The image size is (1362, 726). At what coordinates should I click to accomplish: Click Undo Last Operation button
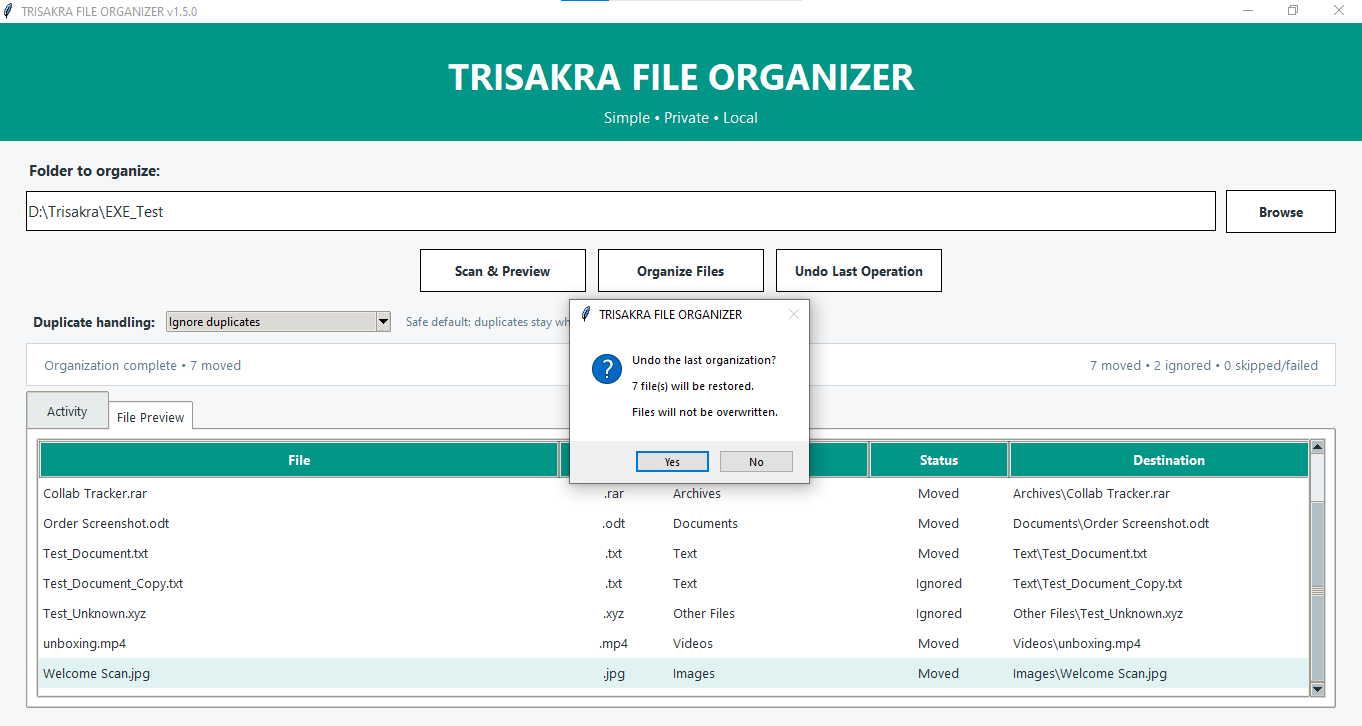click(859, 271)
